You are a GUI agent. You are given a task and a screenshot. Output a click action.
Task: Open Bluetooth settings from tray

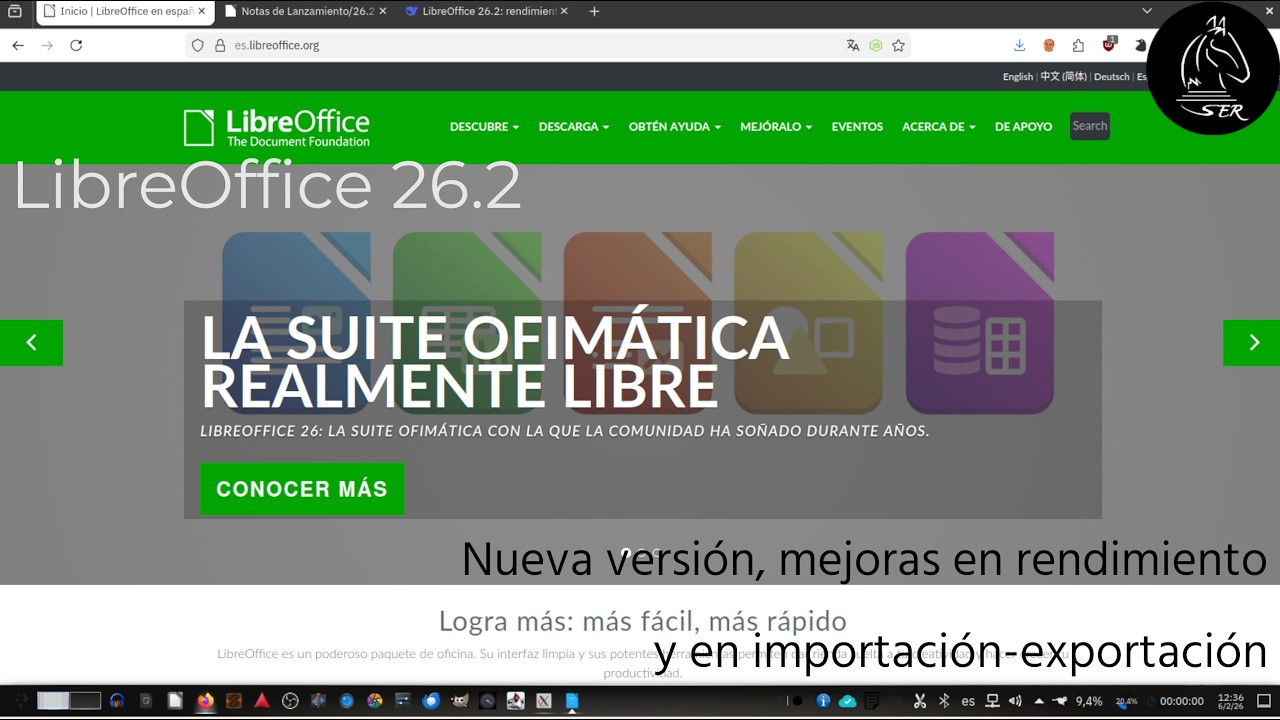[944, 701]
